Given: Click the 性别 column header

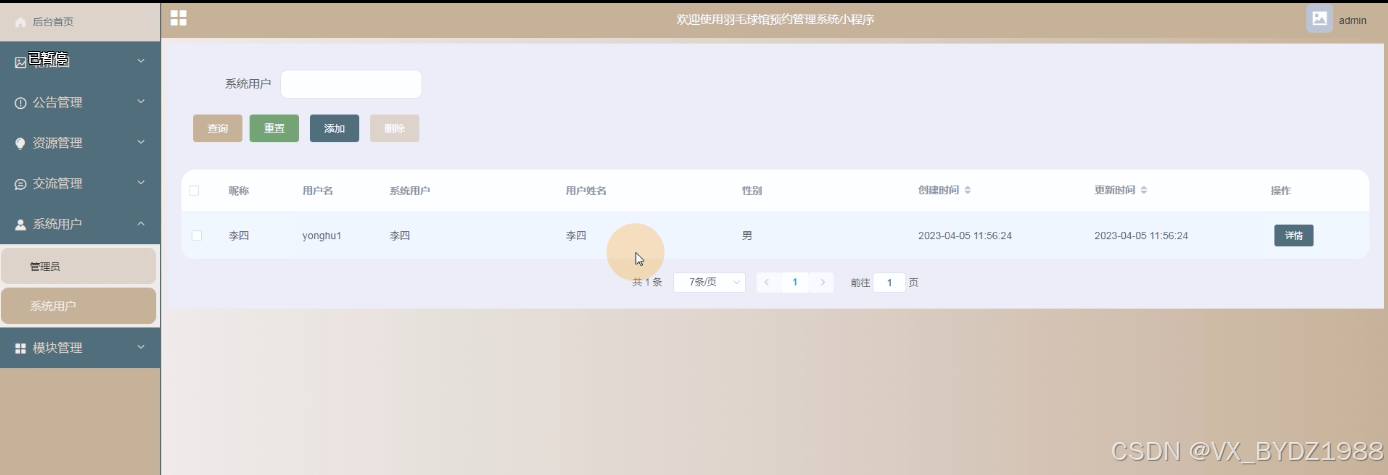Looking at the screenshot, I should pyautogui.click(x=752, y=190).
